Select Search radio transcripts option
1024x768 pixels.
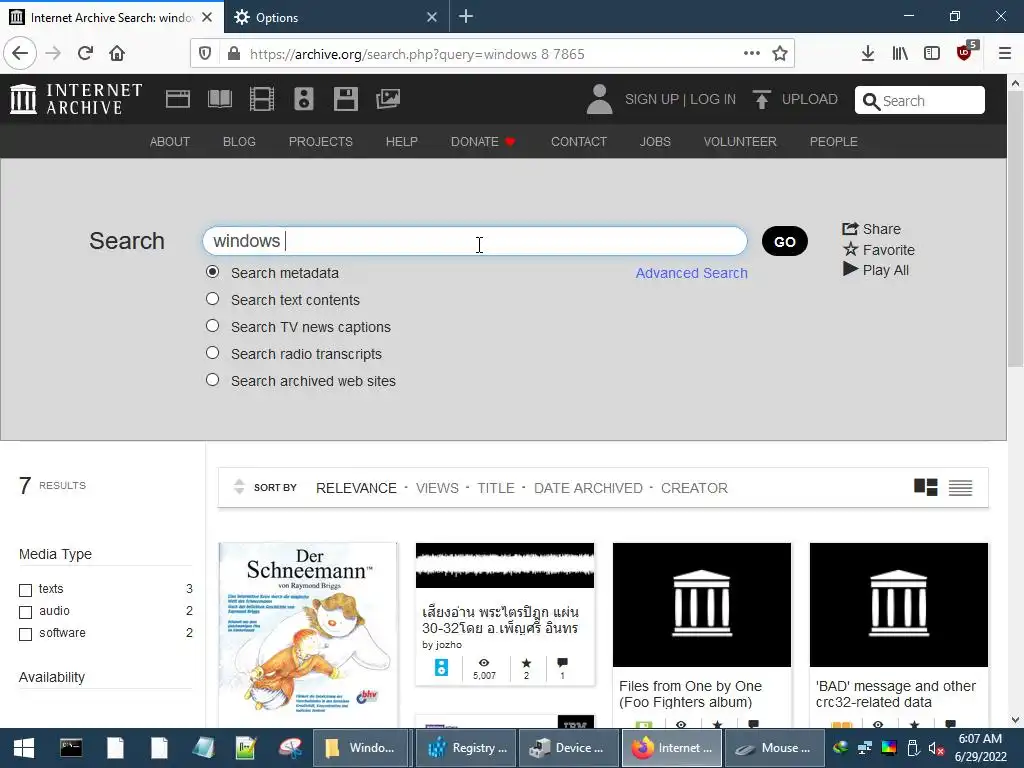point(212,353)
